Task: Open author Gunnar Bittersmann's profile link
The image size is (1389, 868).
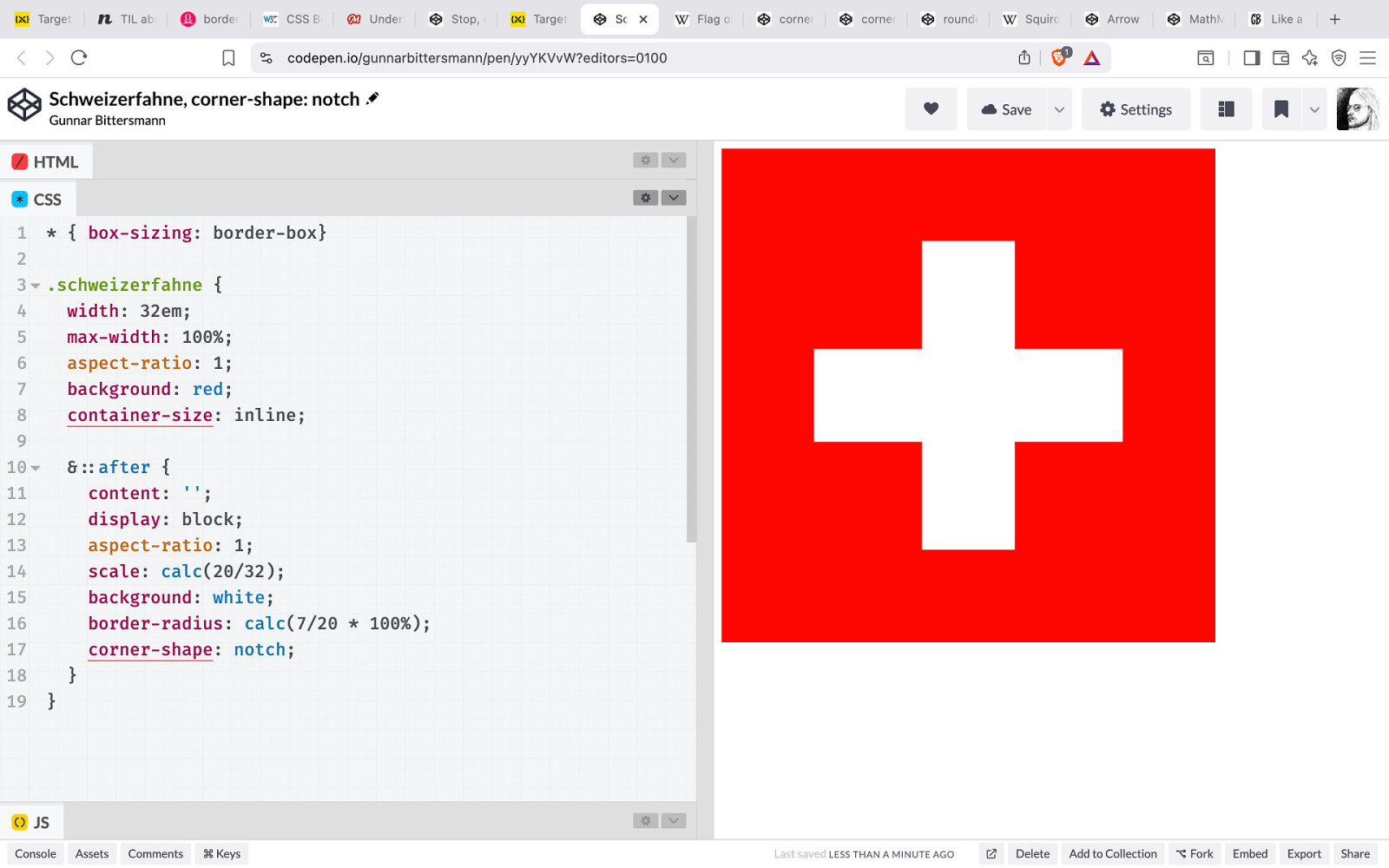Action: point(107,121)
